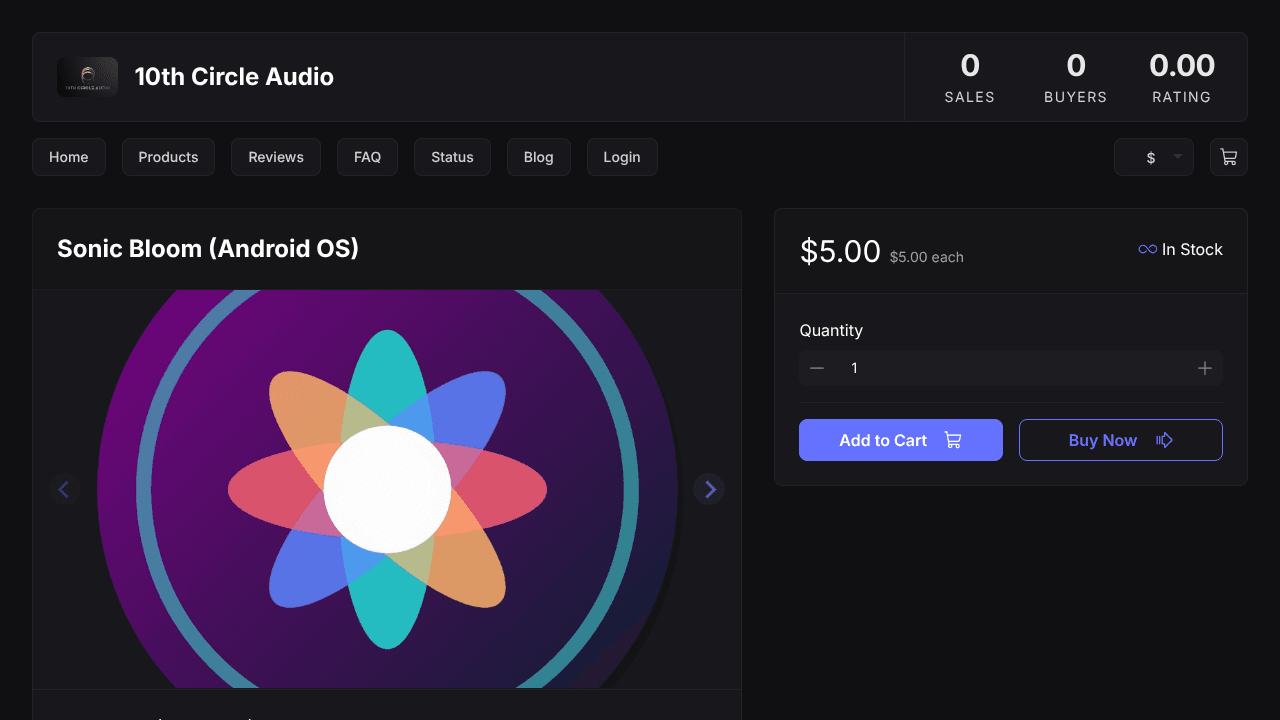The height and width of the screenshot is (720, 1280).
Task: Open the Blog page
Action: coord(538,157)
